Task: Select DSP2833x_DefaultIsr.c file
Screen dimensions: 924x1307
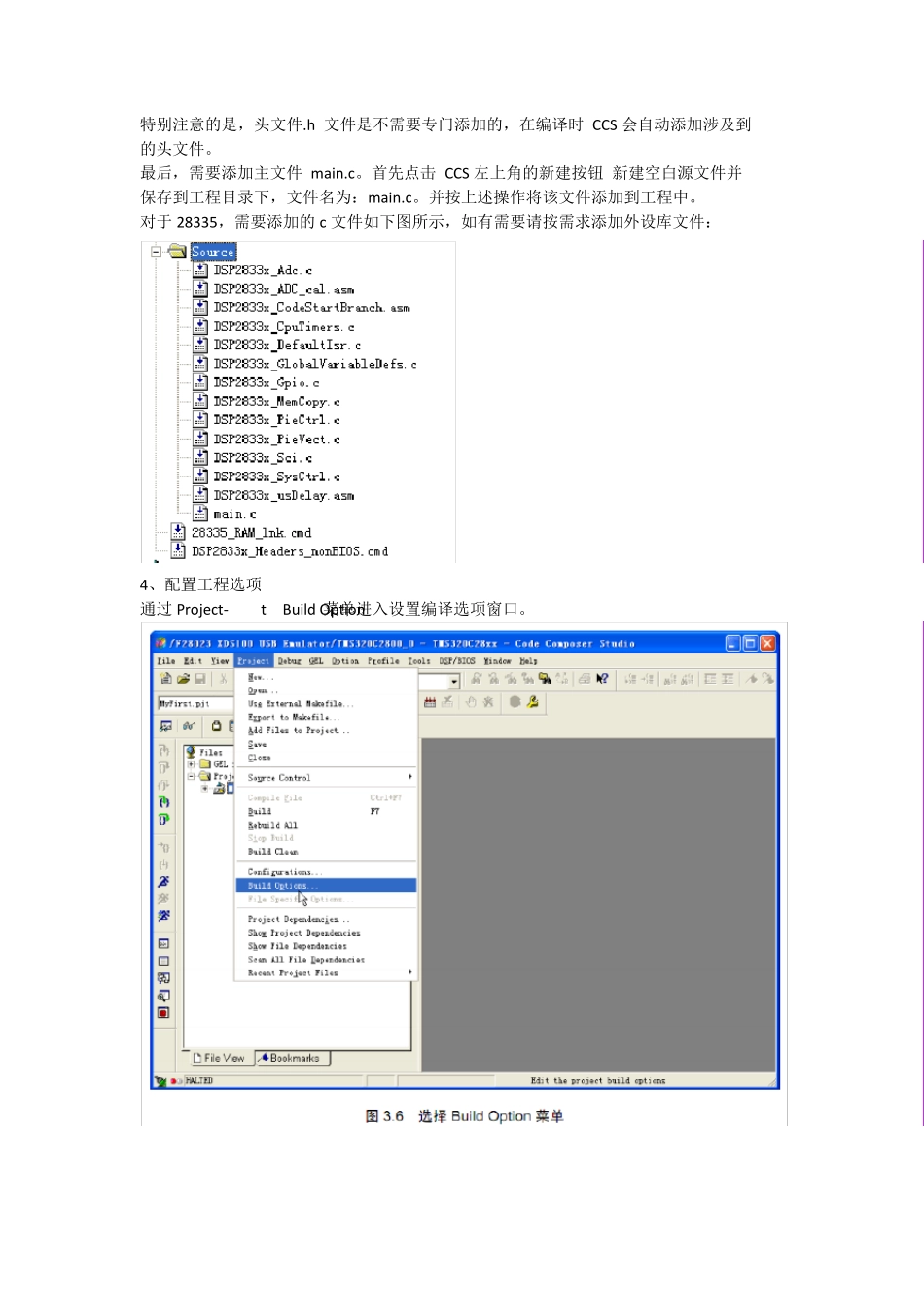Action: click(x=287, y=345)
